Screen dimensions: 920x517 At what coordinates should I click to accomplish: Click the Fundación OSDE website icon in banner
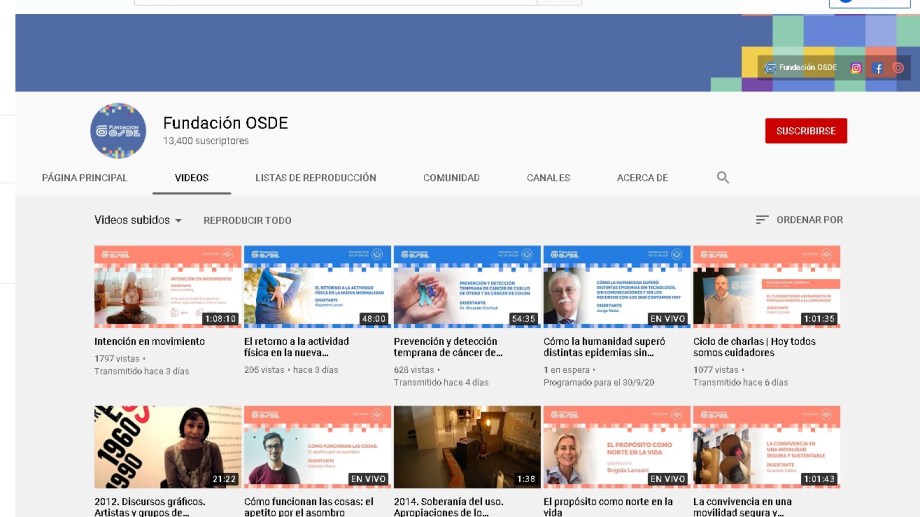[x=770, y=68]
